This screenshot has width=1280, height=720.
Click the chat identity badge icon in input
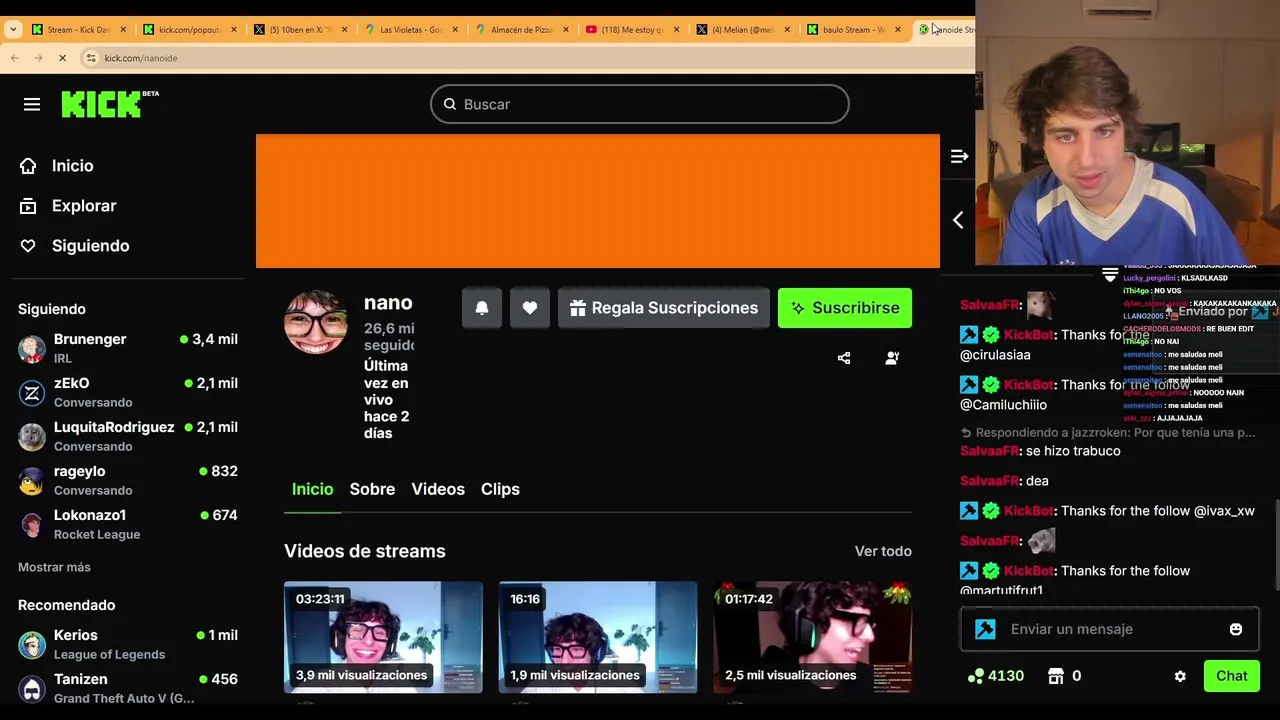(986, 629)
